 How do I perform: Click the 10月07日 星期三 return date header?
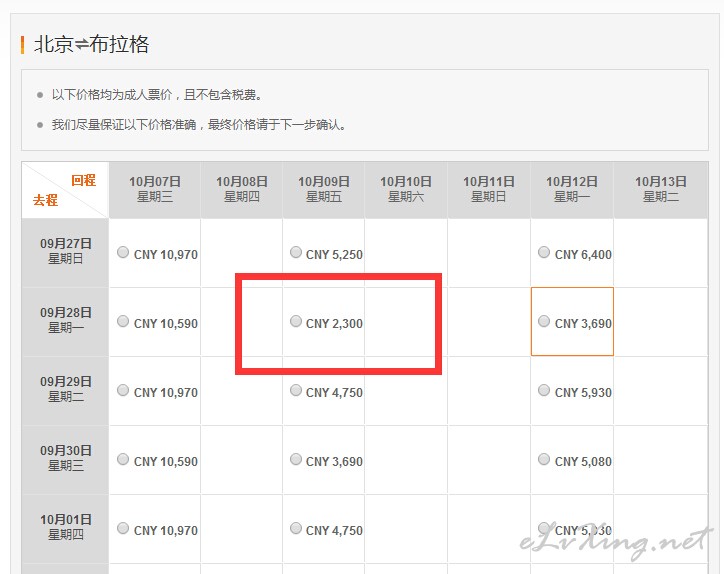[x=155, y=189]
